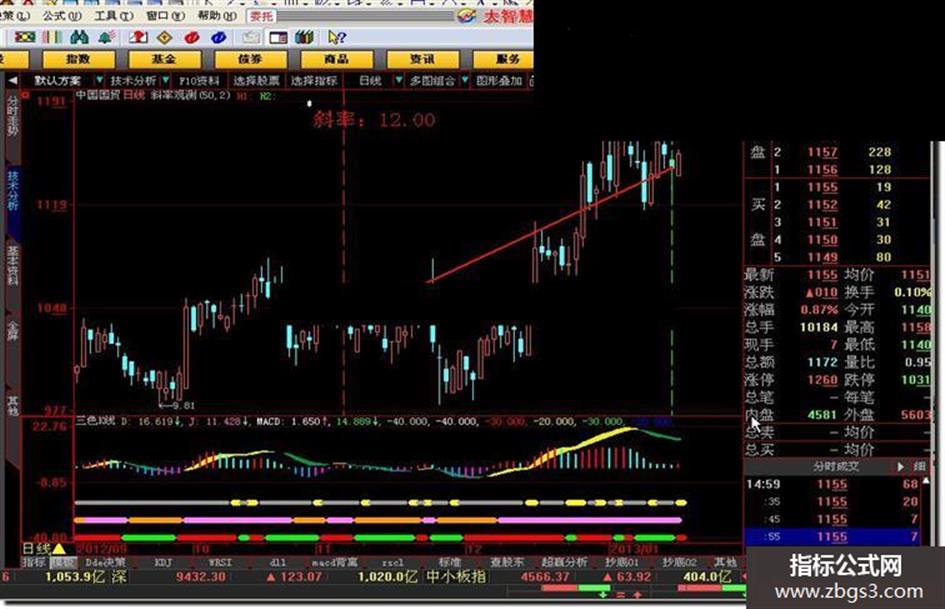Open the 窗口(W) menu
Image resolution: width=945 pixels, height=609 pixels.
(166, 16)
